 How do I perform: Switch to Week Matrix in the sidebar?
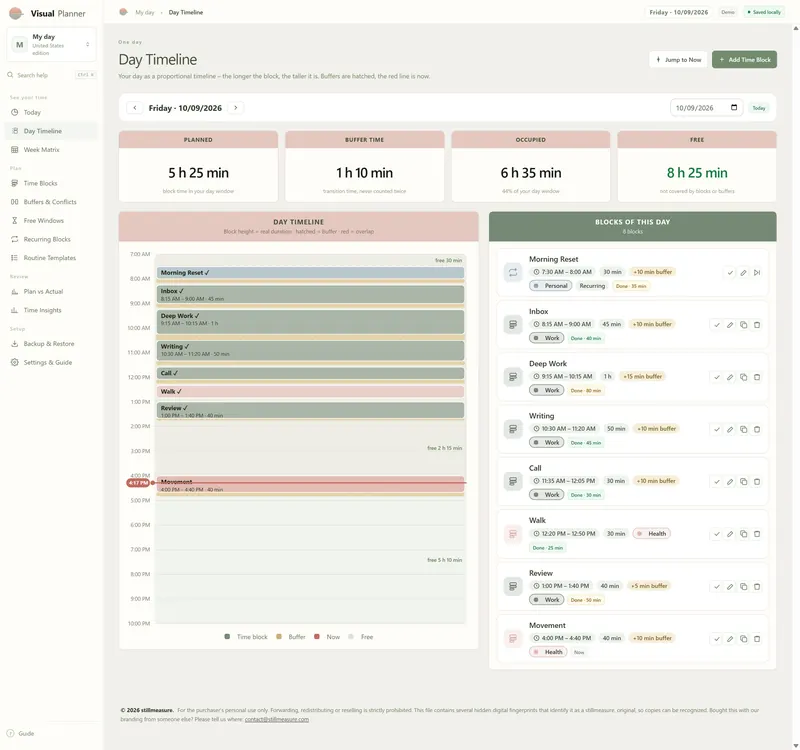click(x=50, y=150)
